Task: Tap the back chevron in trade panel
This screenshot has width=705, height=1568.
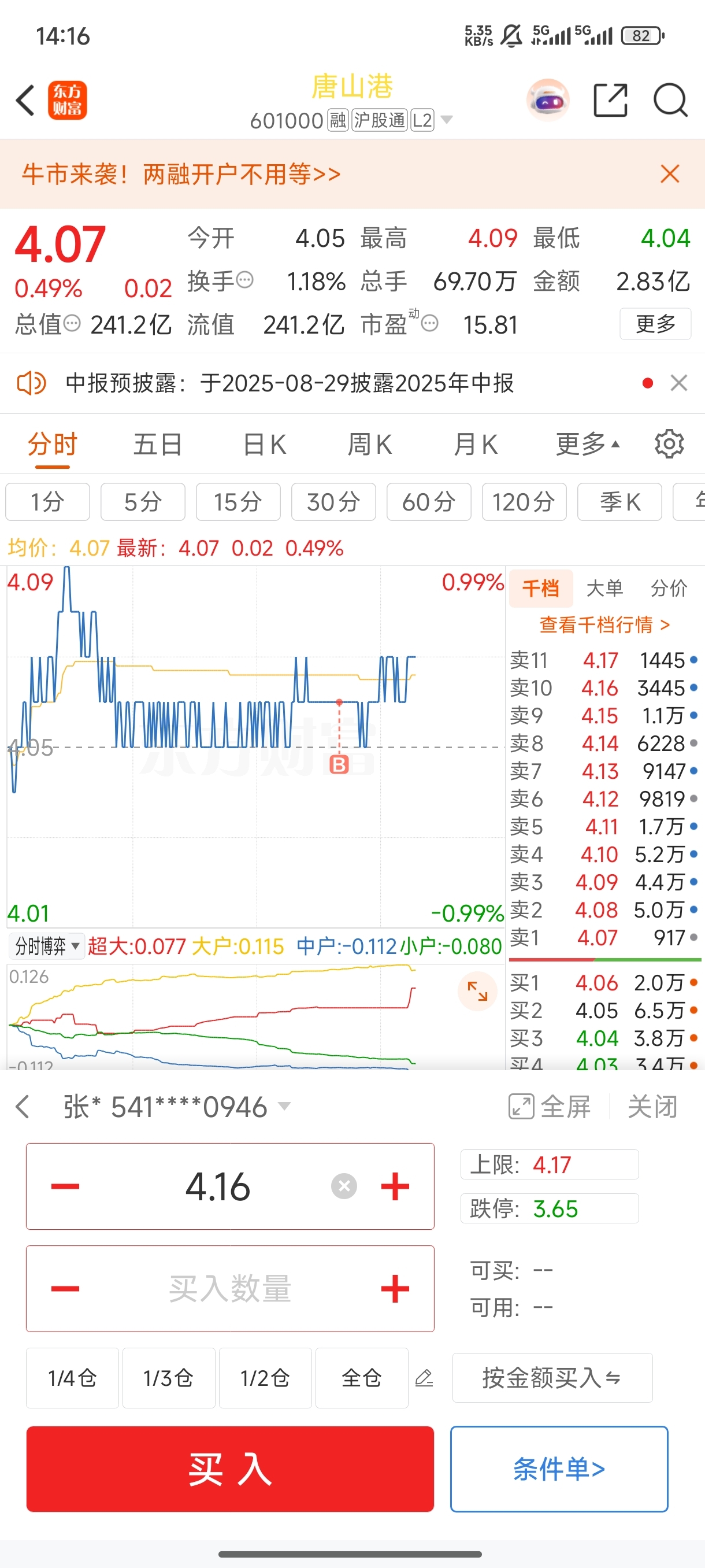Action: tap(23, 1107)
